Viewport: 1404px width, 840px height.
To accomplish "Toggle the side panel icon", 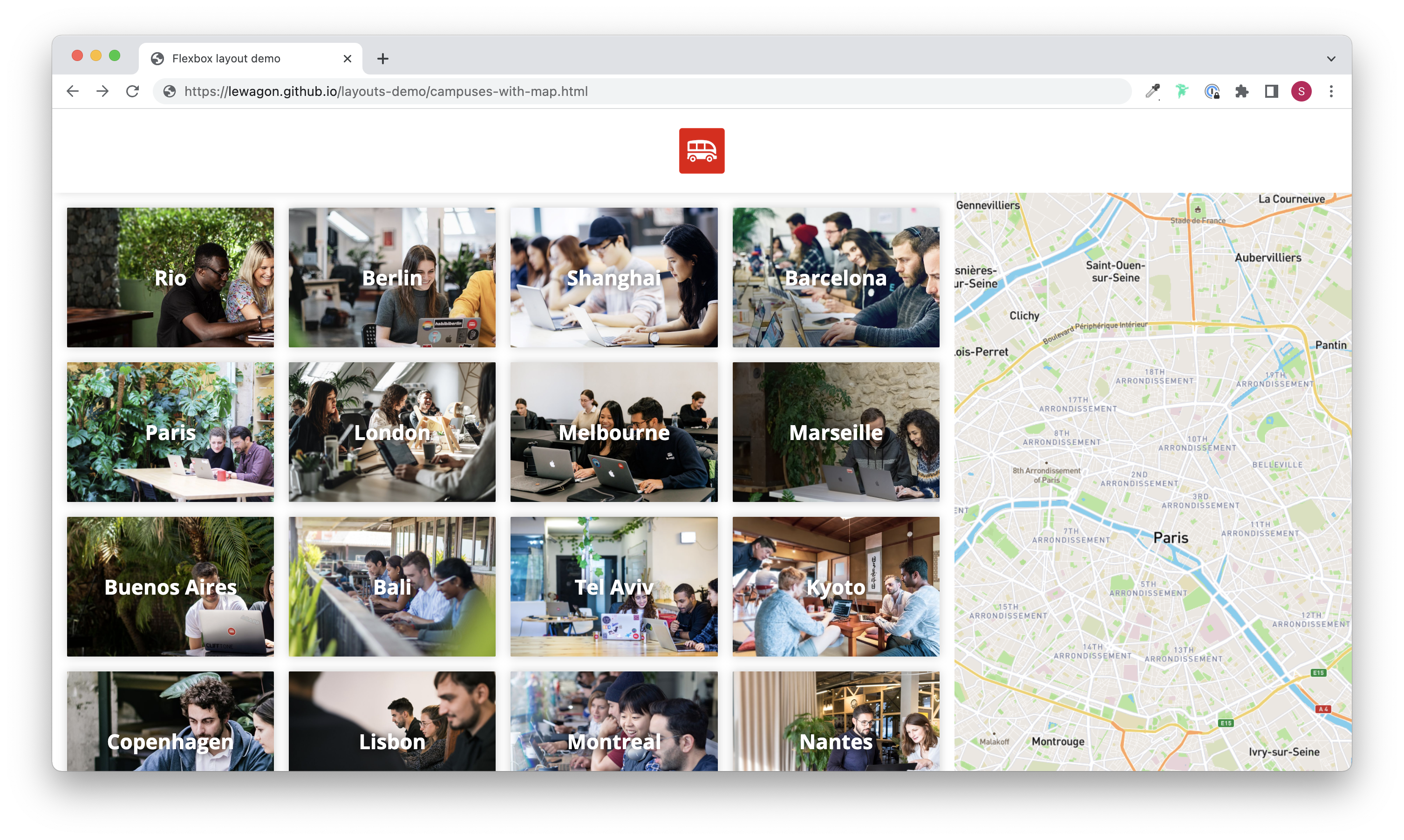I will tap(1272, 91).
